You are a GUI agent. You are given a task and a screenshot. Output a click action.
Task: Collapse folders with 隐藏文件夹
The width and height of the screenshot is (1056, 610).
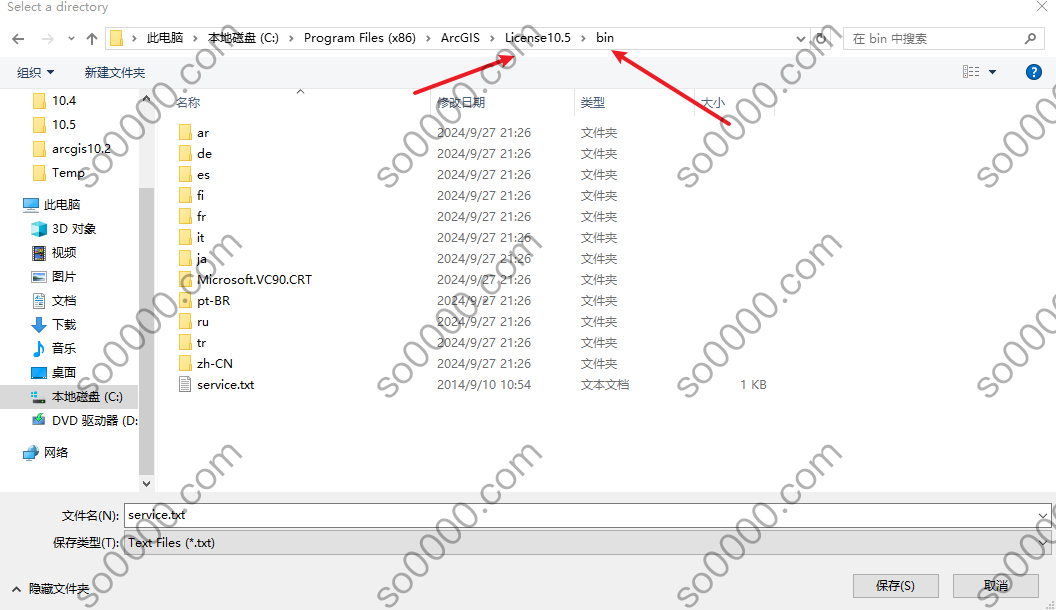point(51,588)
